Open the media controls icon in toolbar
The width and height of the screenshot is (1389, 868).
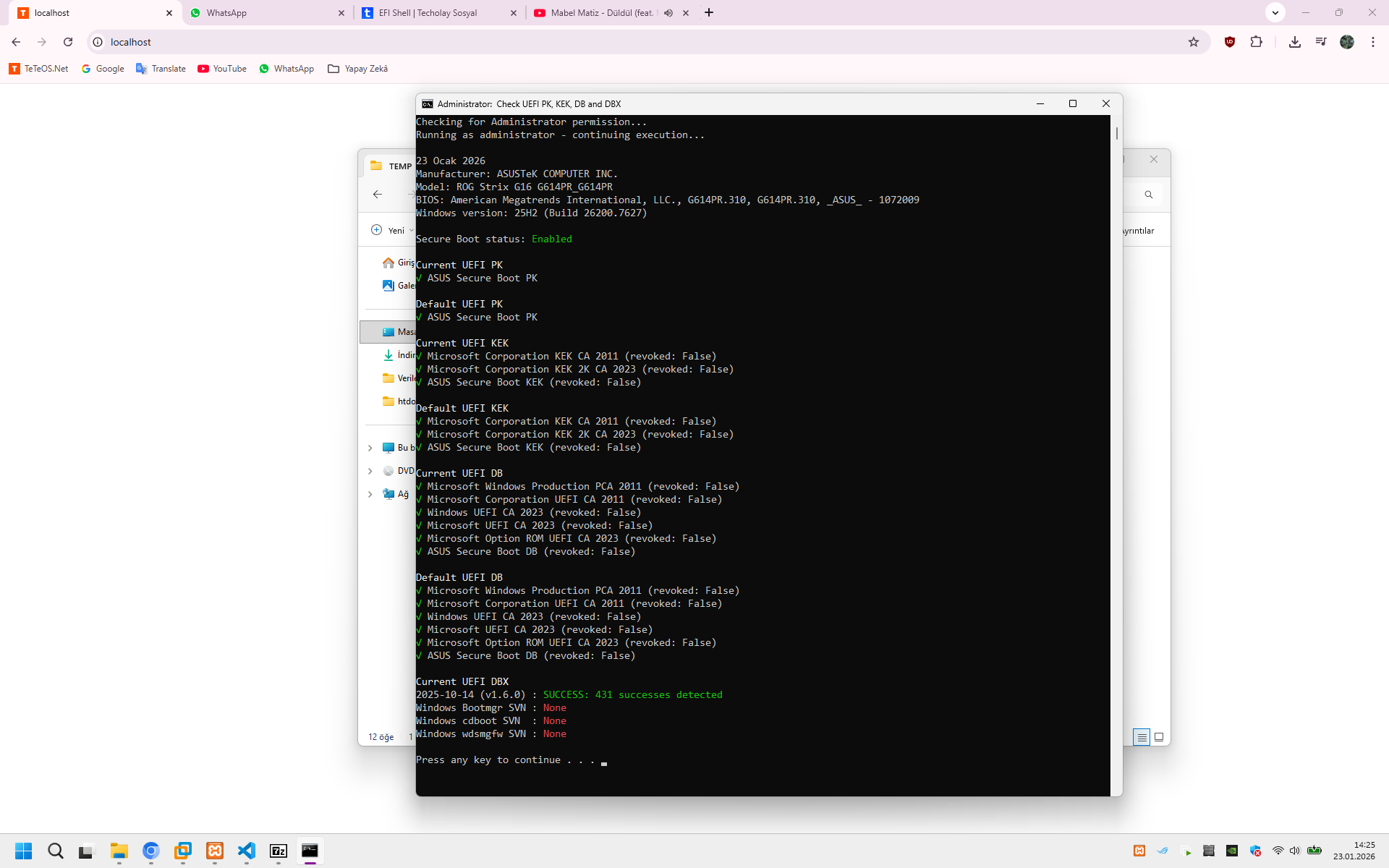pos(1321,42)
